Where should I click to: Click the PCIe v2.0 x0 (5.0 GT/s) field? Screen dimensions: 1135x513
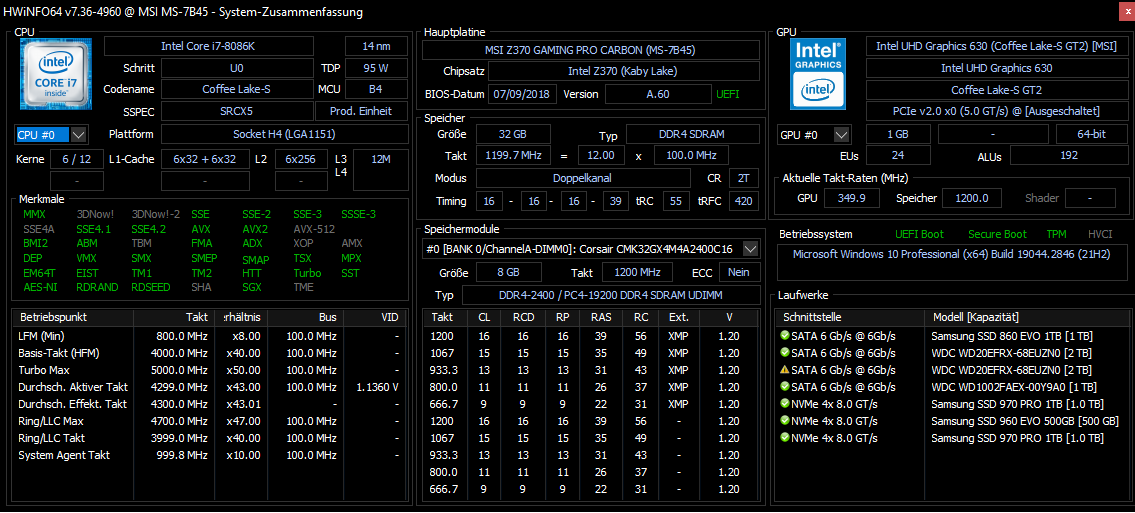(996, 111)
